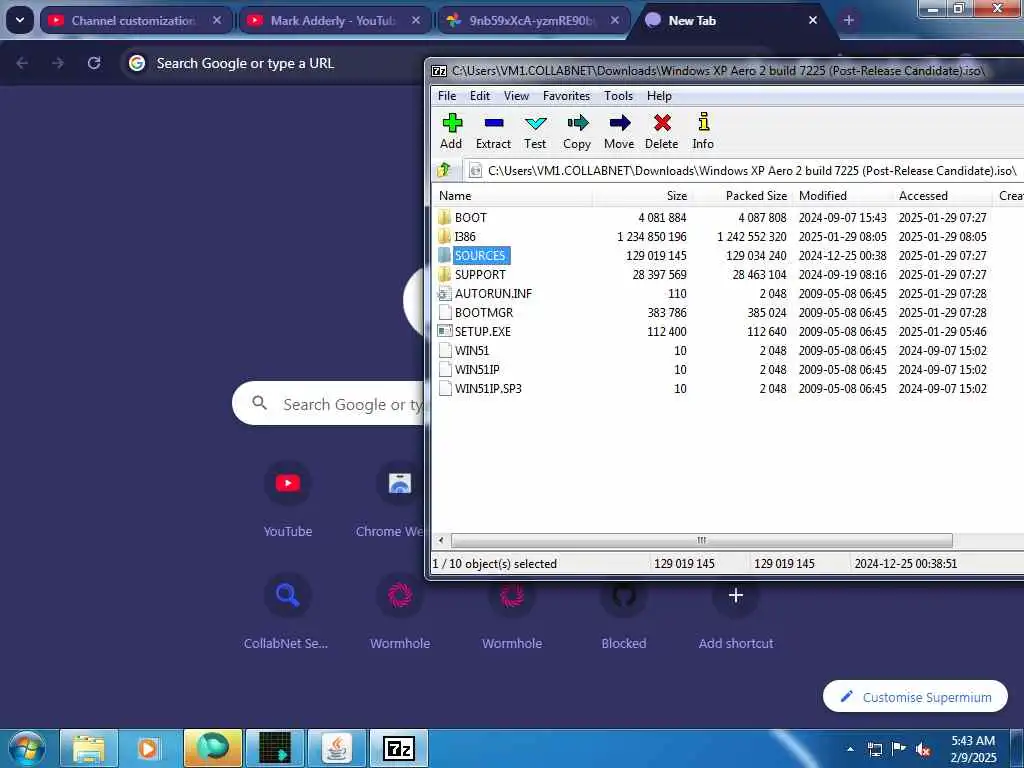Close the New Tab tab
Image resolution: width=1024 pixels, height=768 pixels.
point(813,21)
